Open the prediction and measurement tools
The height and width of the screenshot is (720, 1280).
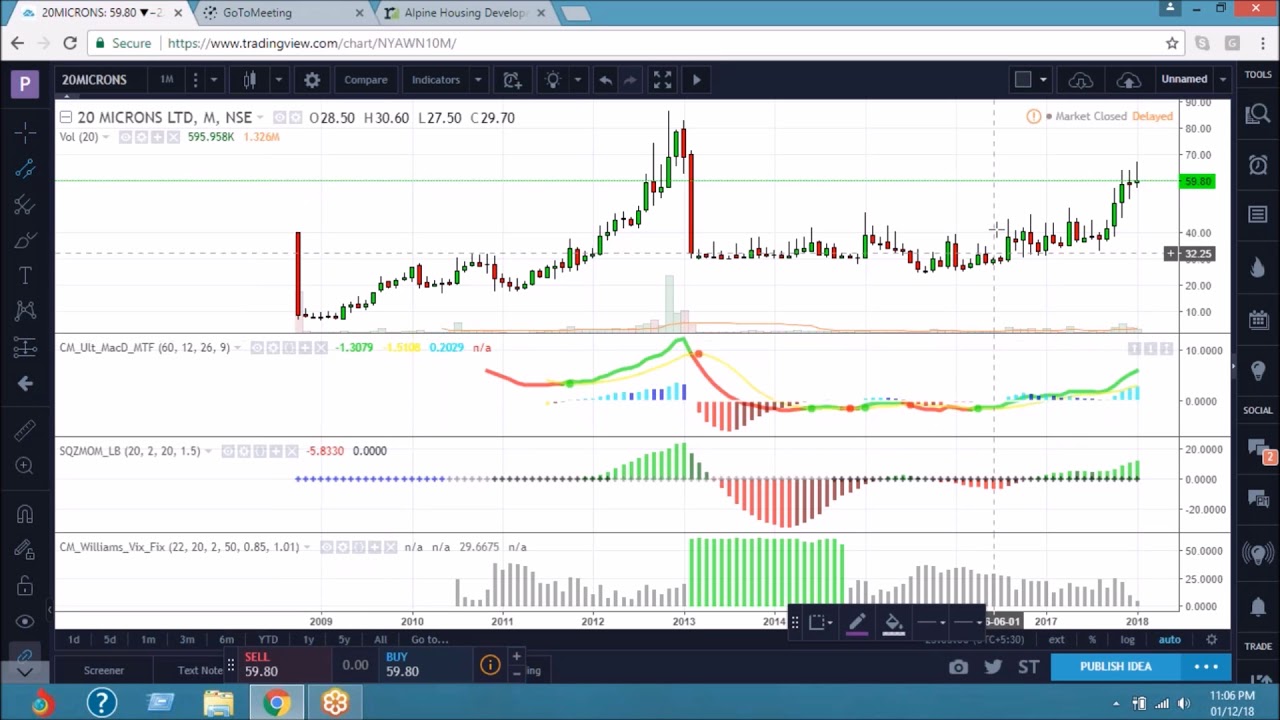click(x=25, y=347)
